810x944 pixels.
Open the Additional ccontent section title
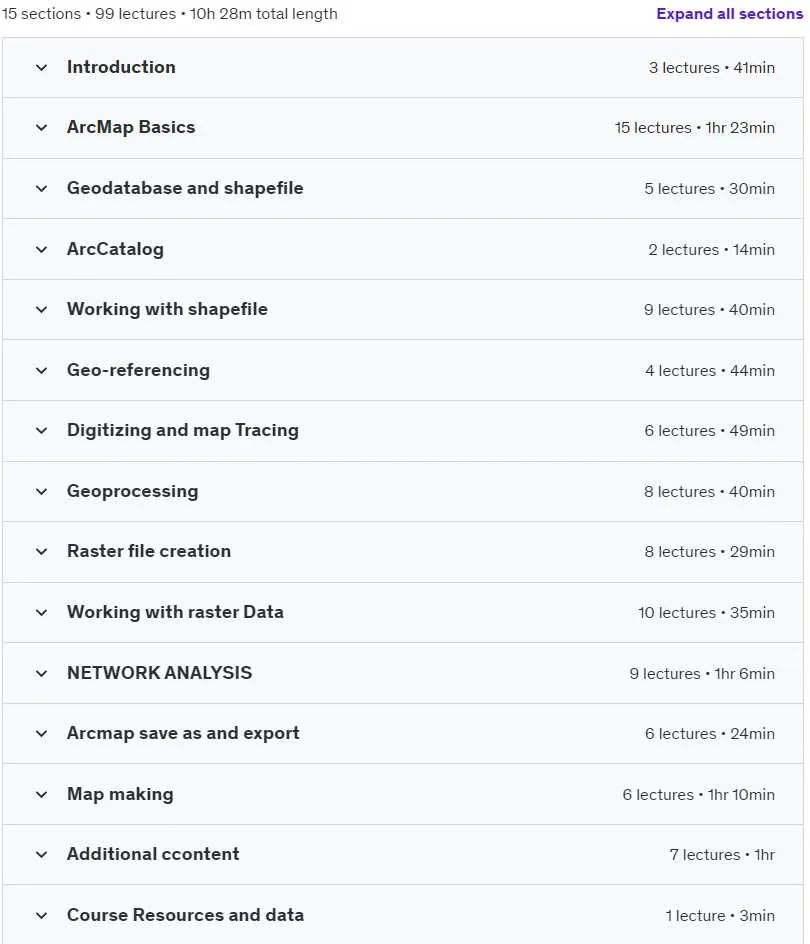pos(153,854)
